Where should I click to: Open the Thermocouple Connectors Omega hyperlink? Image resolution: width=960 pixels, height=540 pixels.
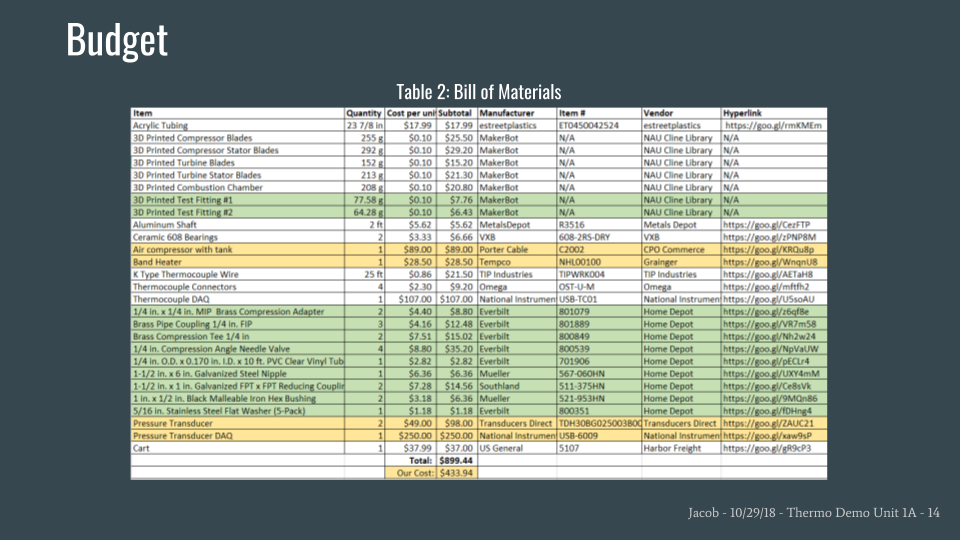pos(763,286)
